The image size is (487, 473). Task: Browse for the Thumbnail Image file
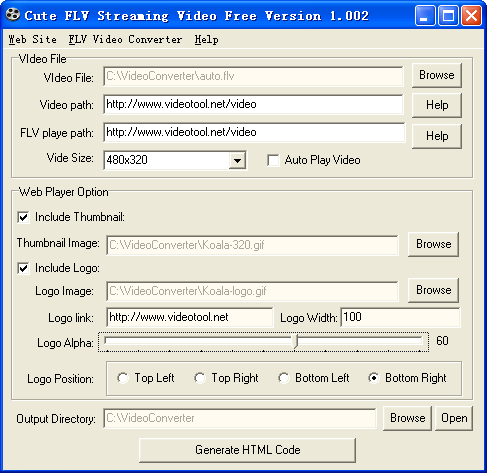tap(433, 244)
